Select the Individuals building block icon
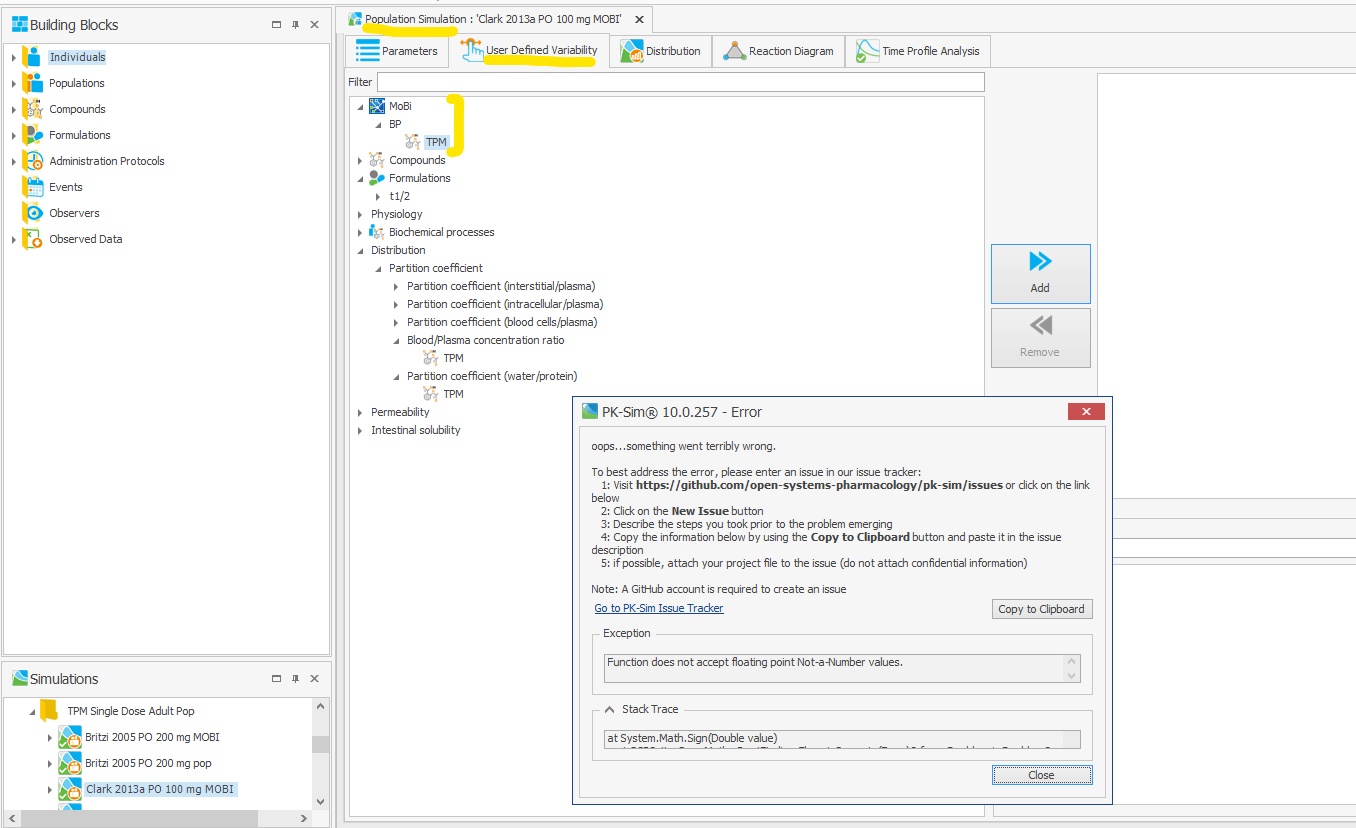This screenshot has height=828, width=1356. coord(30,57)
